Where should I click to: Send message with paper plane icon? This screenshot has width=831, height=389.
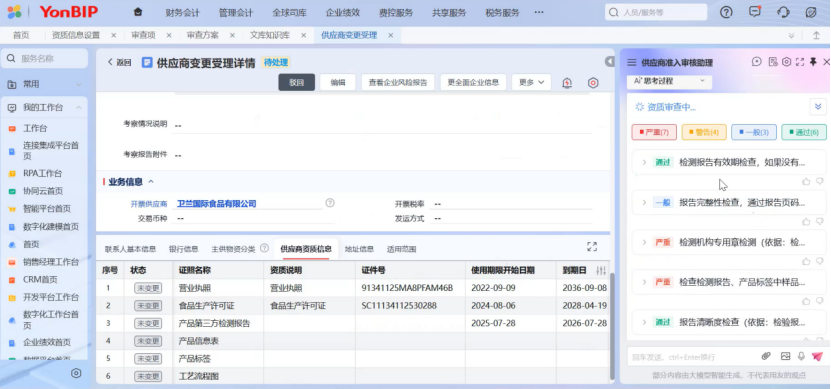(817, 356)
